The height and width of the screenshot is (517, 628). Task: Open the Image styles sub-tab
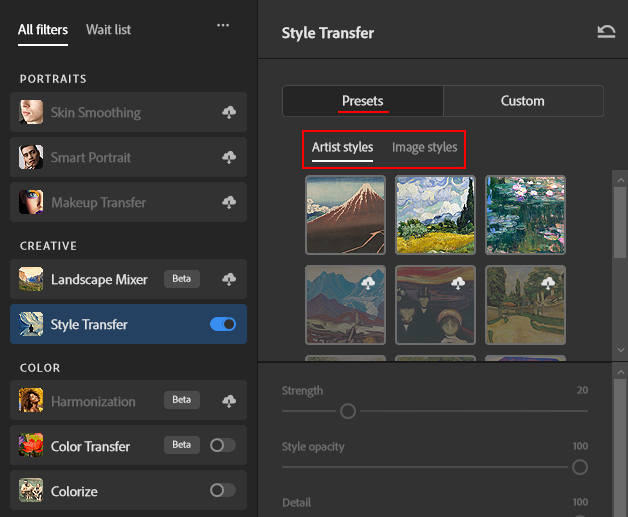click(x=425, y=147)
